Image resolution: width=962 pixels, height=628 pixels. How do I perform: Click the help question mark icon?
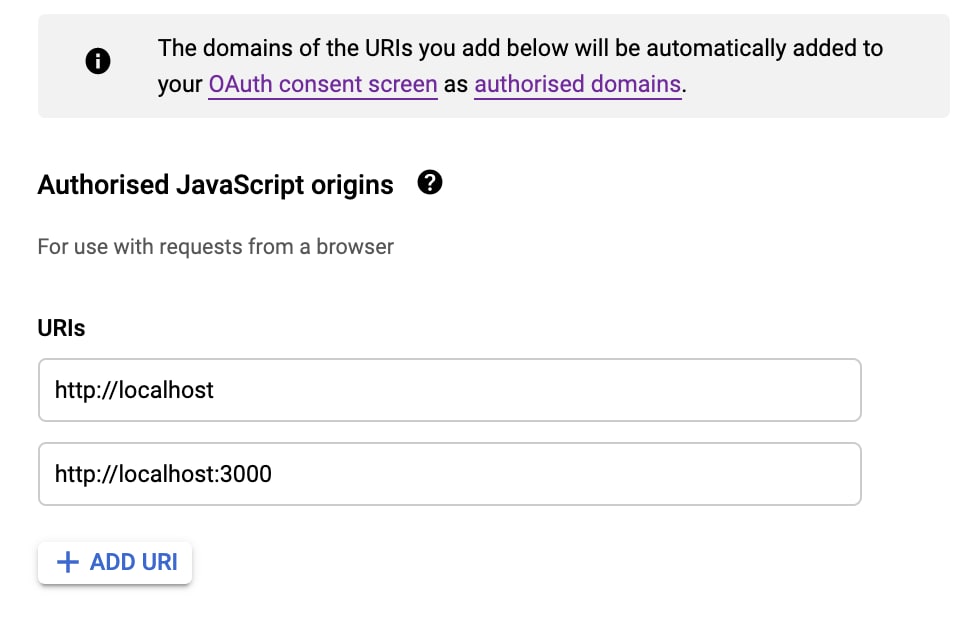point(430,183)
